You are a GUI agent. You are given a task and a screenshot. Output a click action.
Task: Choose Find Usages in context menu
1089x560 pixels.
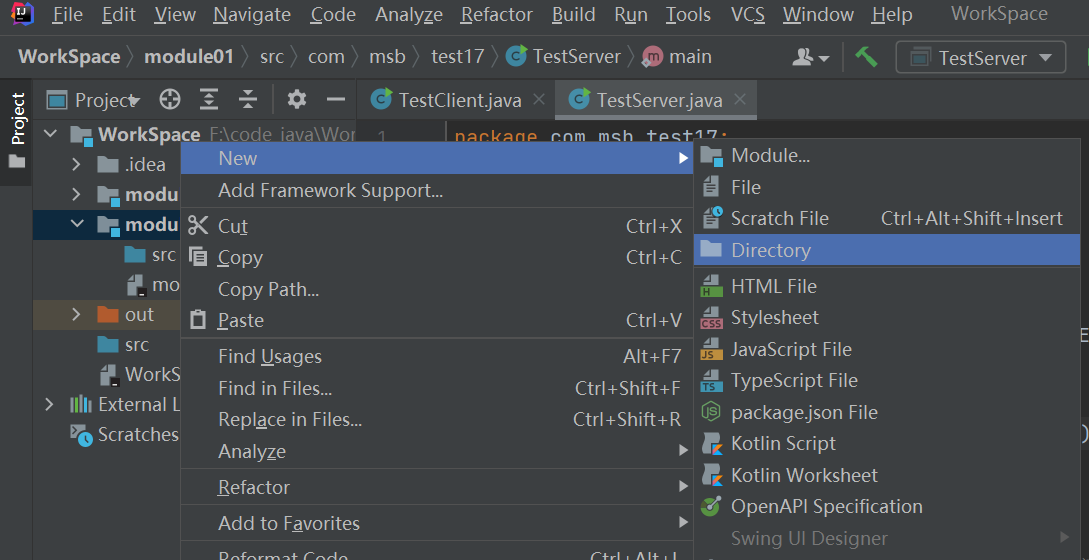(270, 356)
